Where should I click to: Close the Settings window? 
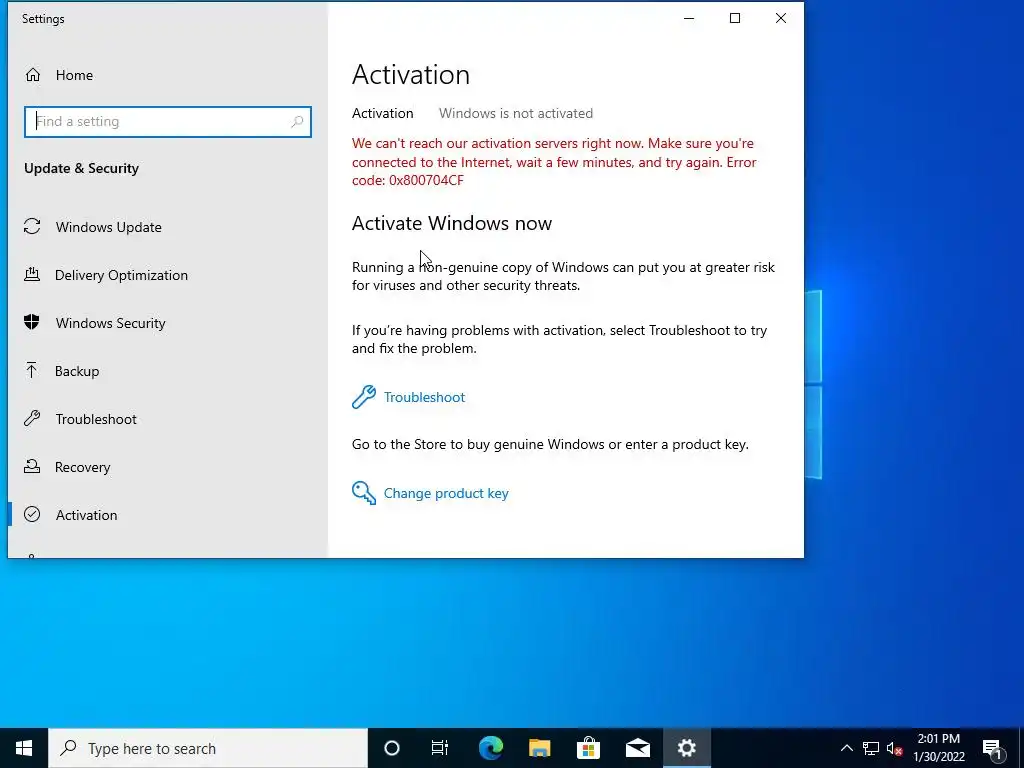(780, 18)
